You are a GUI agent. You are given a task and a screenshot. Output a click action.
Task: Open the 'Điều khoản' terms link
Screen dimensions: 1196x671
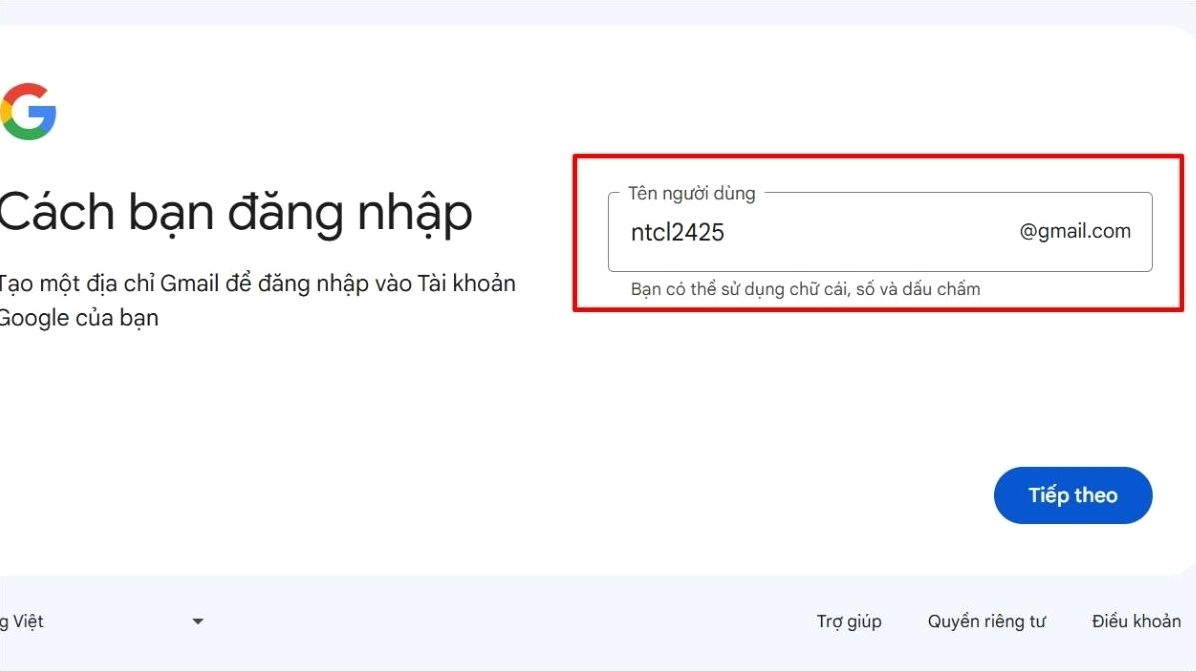(1136, 621)
